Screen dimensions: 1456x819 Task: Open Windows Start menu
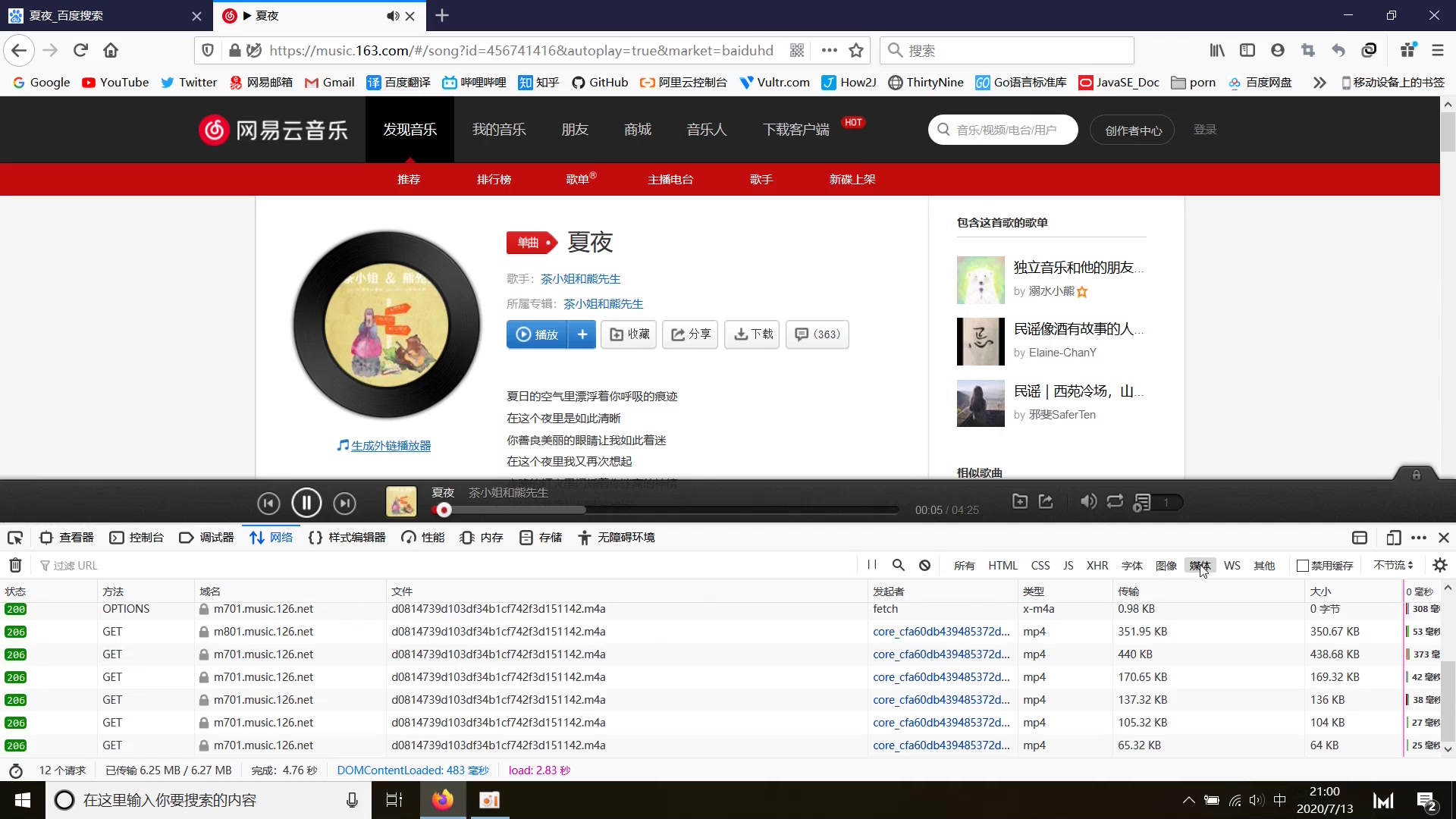(23, 800)
